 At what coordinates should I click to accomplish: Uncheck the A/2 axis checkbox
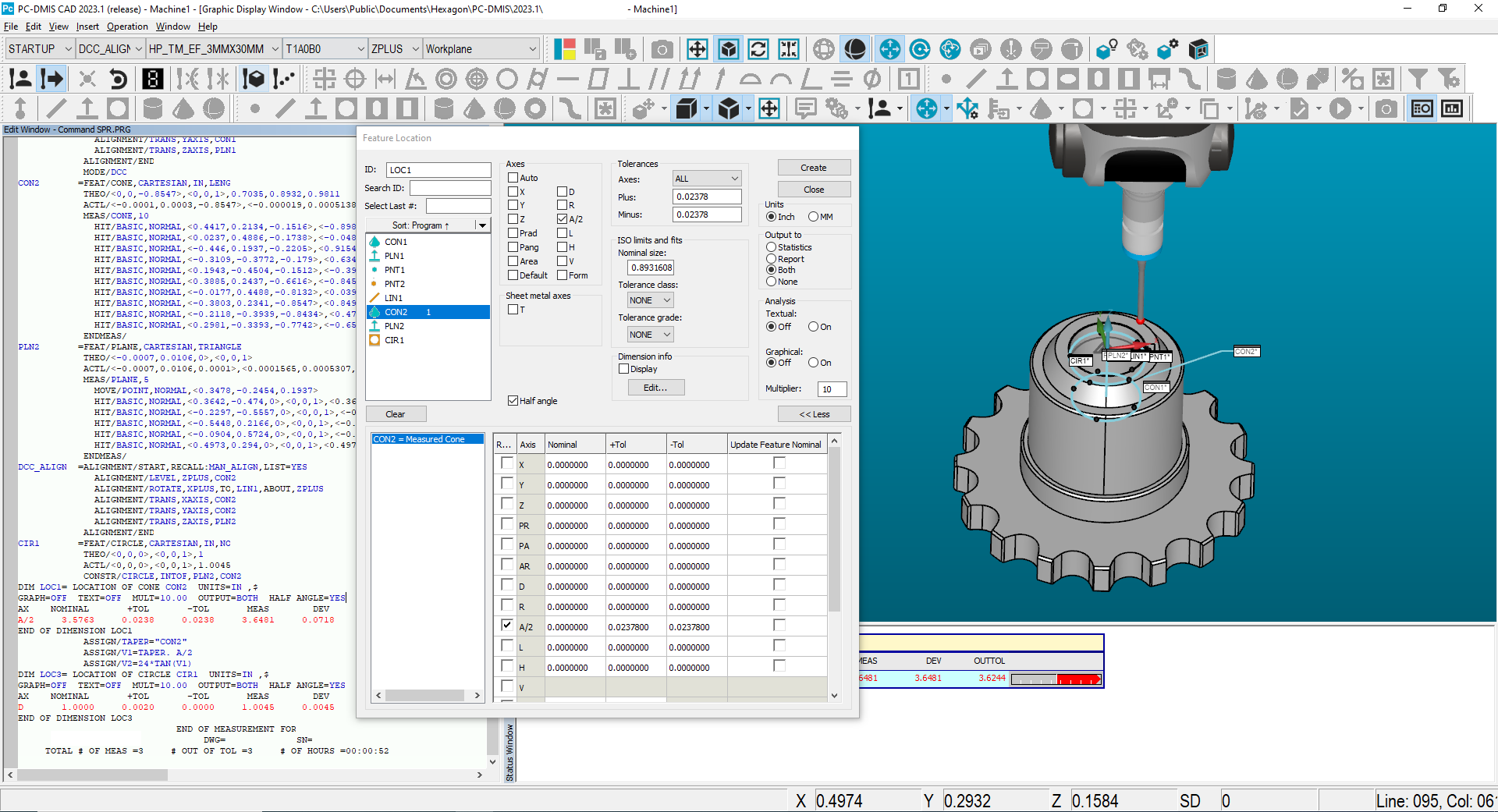(563, 219)
